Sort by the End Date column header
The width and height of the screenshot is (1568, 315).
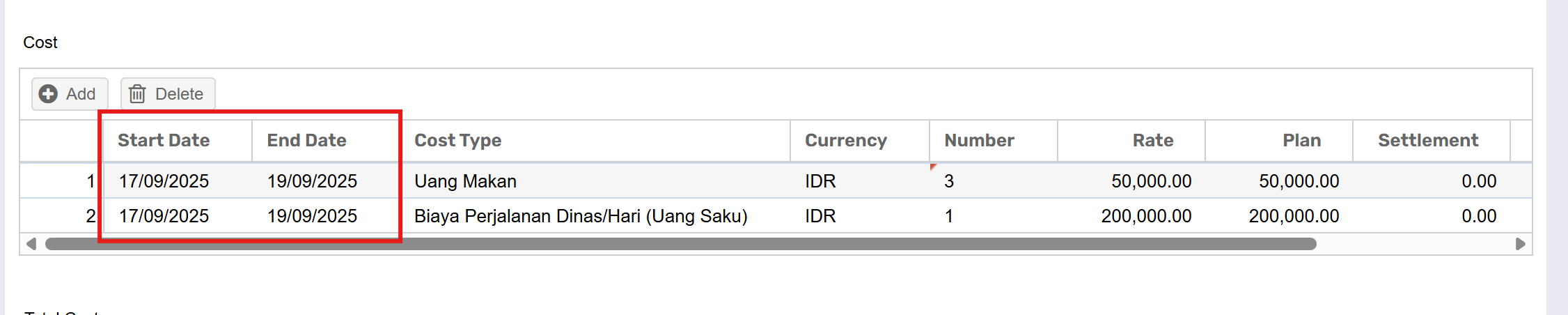[306, 140]
